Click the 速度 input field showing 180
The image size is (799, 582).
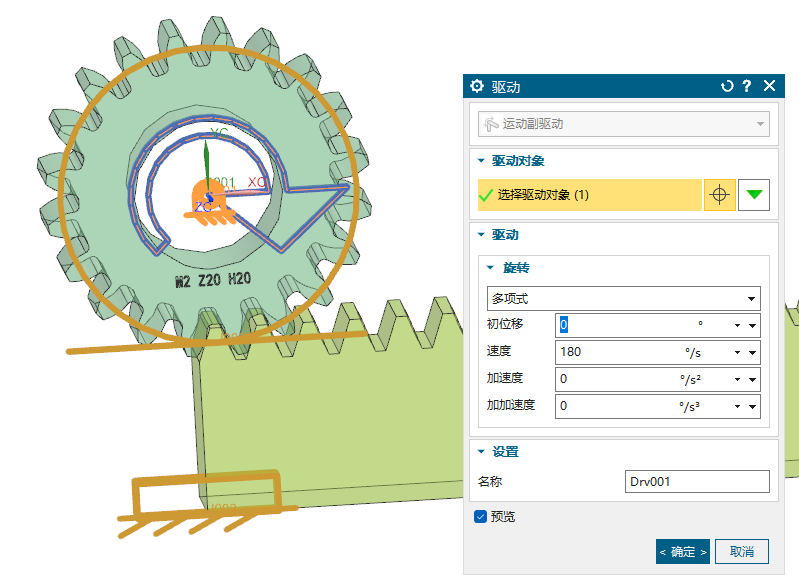620,352
